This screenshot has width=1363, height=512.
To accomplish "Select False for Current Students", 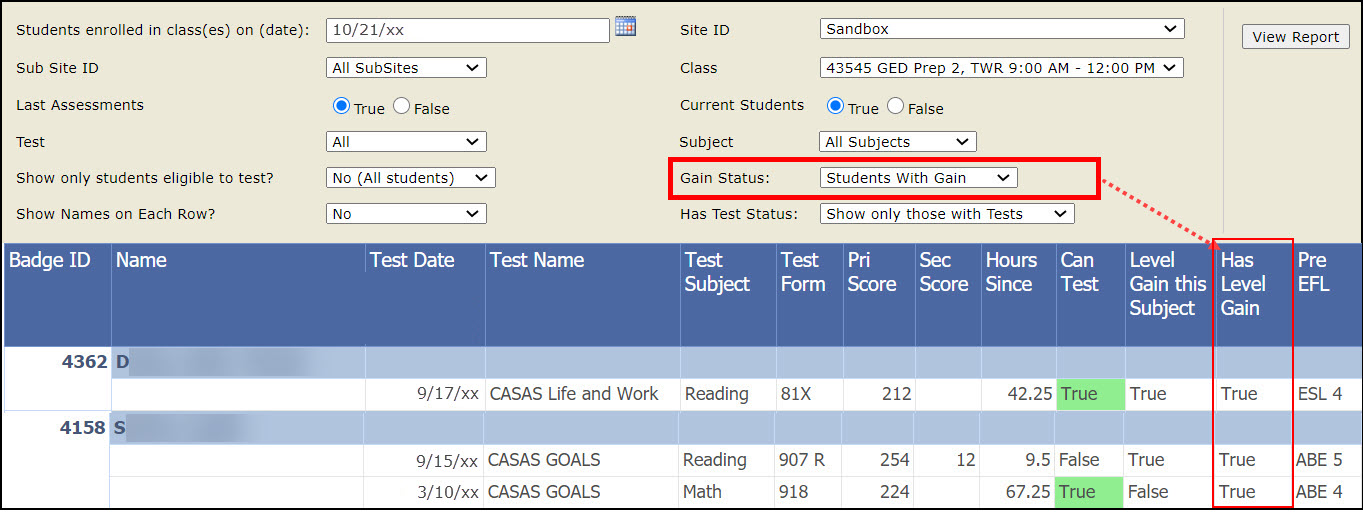I will (x=895, y=106).
